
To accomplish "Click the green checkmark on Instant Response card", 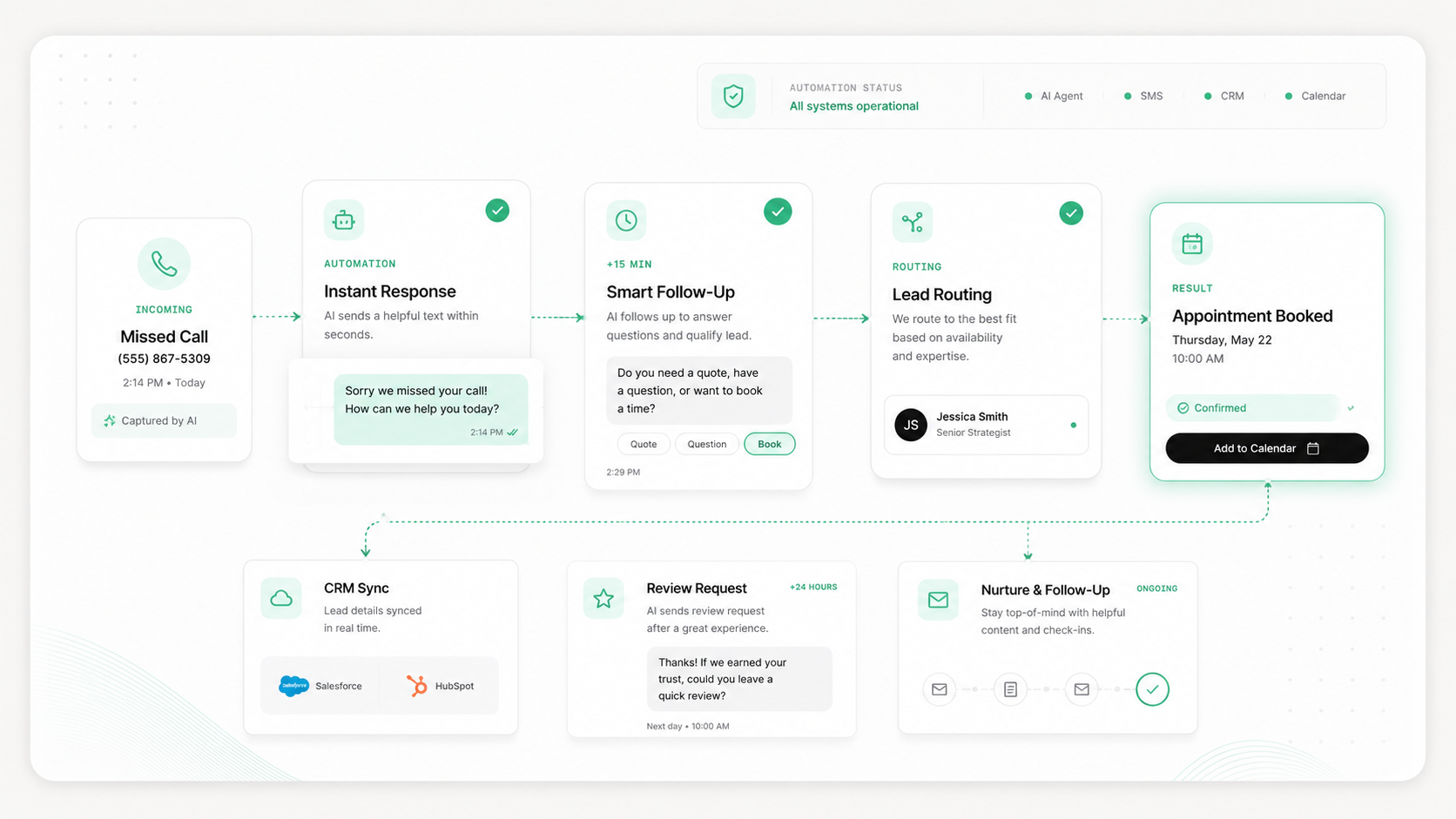I will point(497,211).
